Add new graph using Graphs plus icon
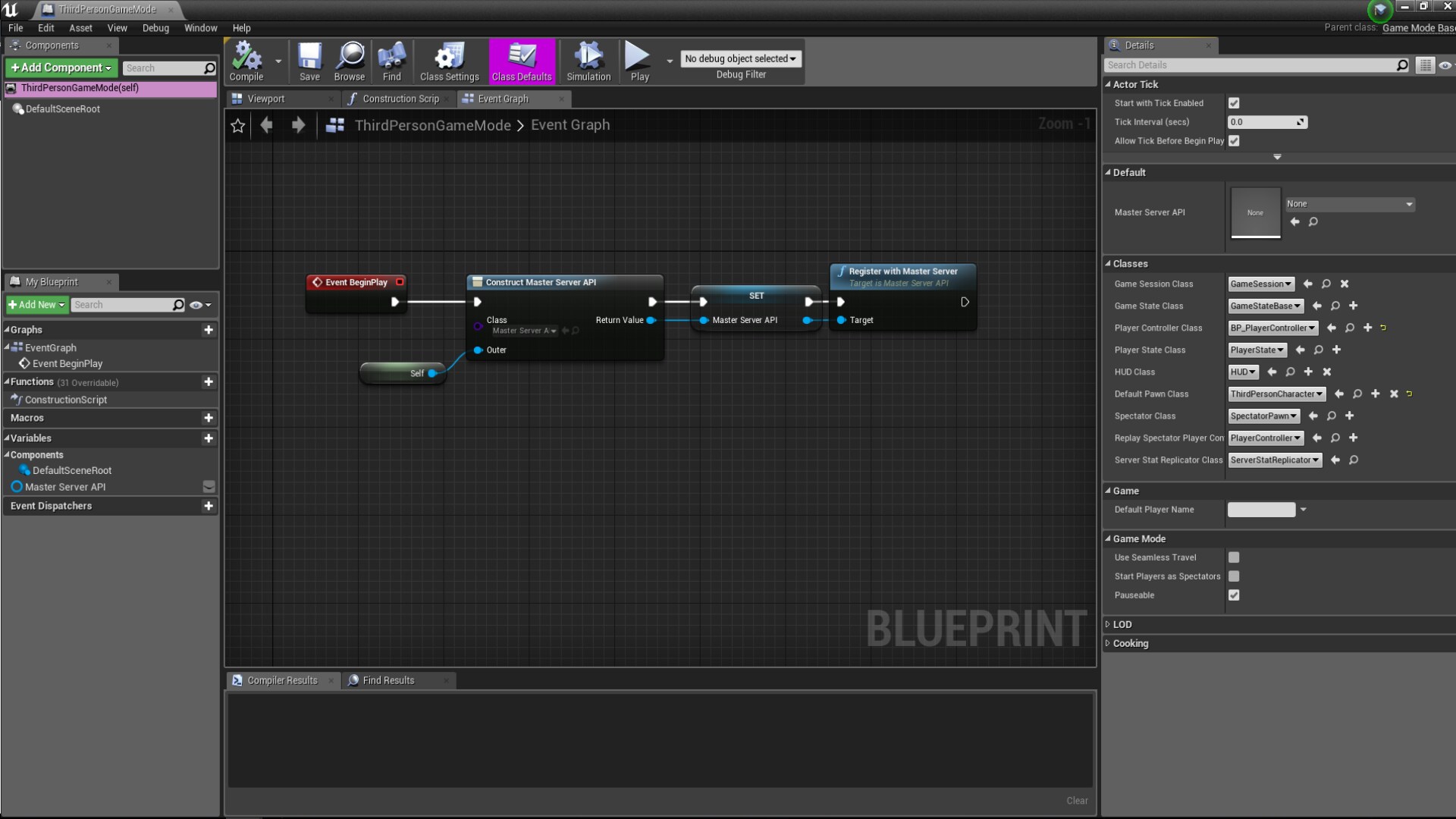This screenshot has width=1456, height=819. [x=209, y=330]
